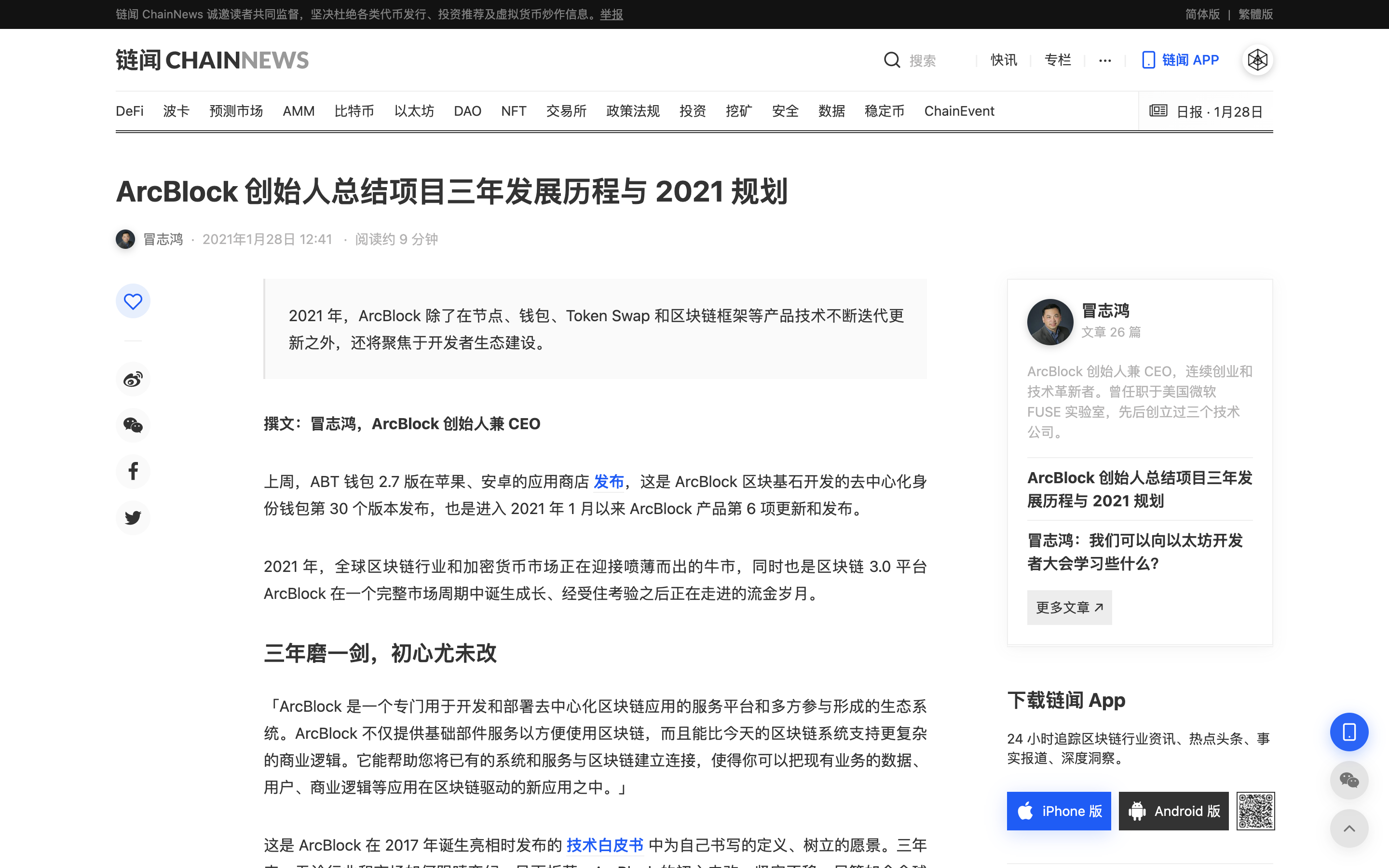Click the 更多文章 button
Image resolution: width=1389 pixels, height=868 pixels.
pyautogui.click(x=1069, y=608)
